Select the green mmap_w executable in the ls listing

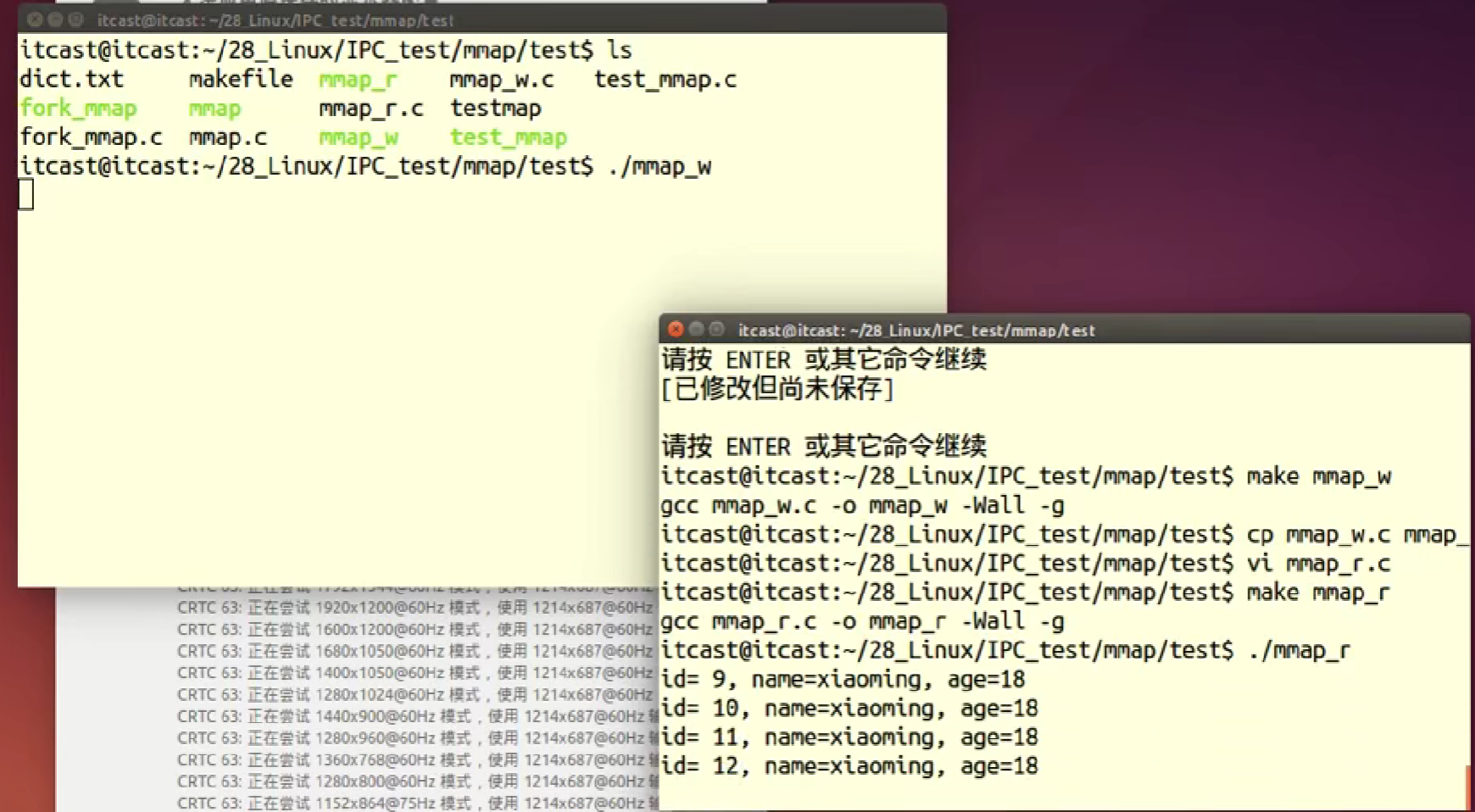[358, 138]
